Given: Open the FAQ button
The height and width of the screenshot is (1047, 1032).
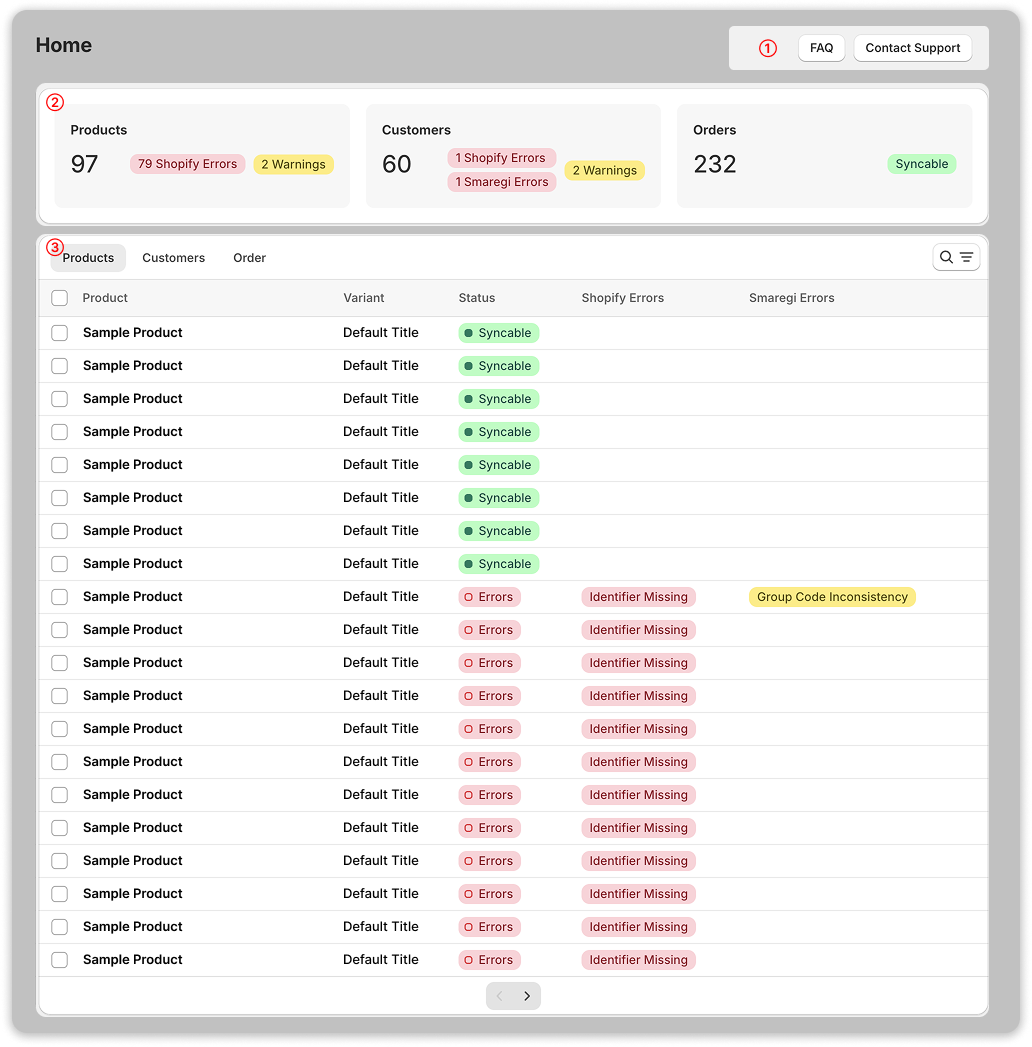Looking at the screenshot, I should point(821,48).
